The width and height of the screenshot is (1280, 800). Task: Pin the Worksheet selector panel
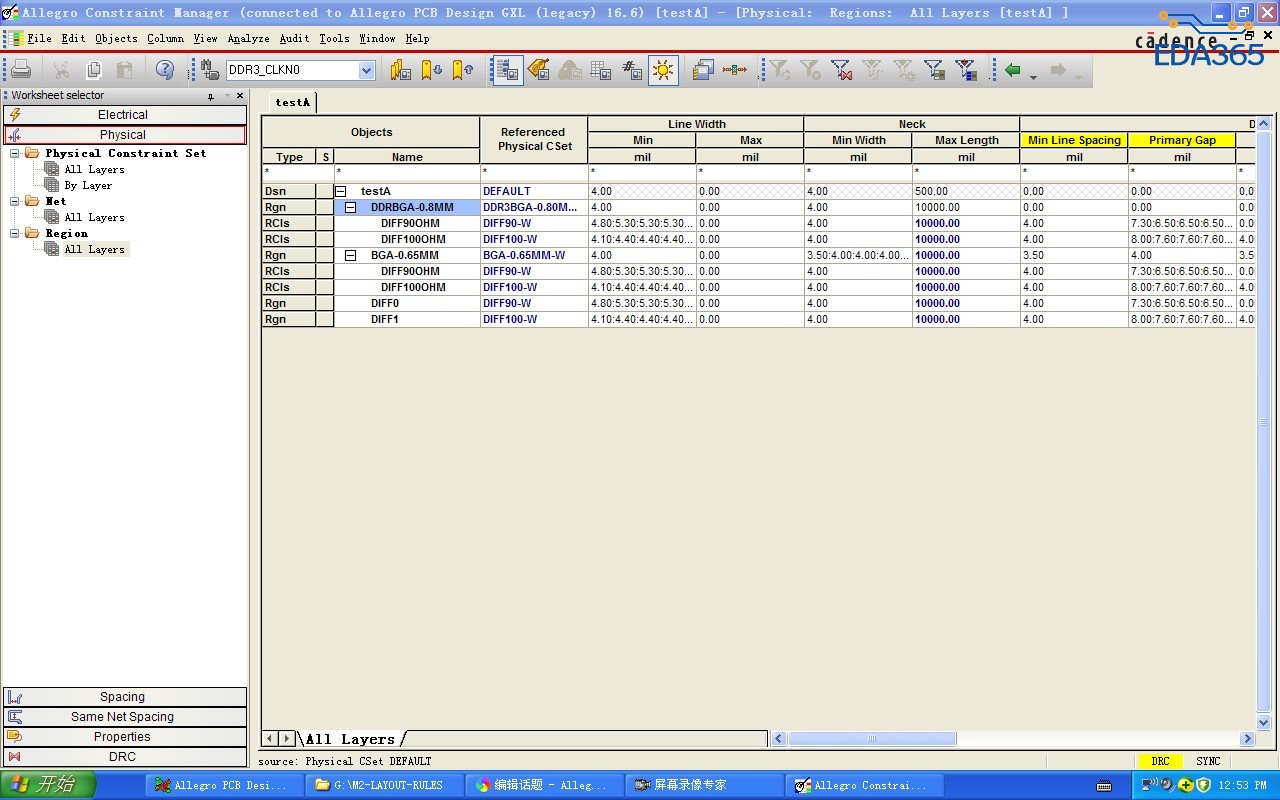pyautogui.click(x=211, y=96)
